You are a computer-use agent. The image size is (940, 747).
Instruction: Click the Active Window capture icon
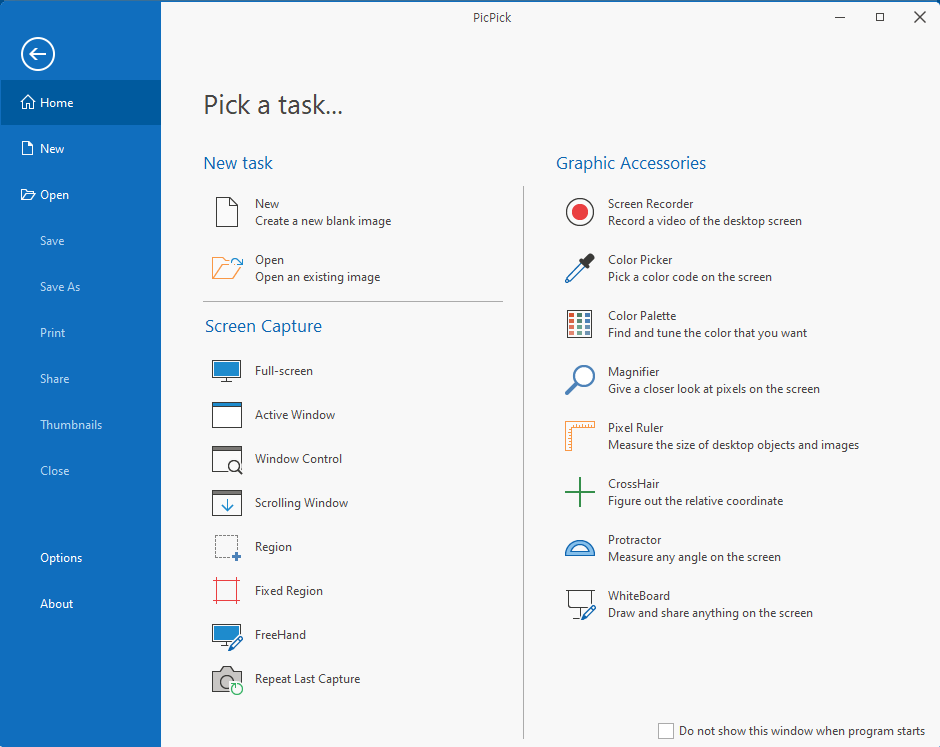pos(227,415)
